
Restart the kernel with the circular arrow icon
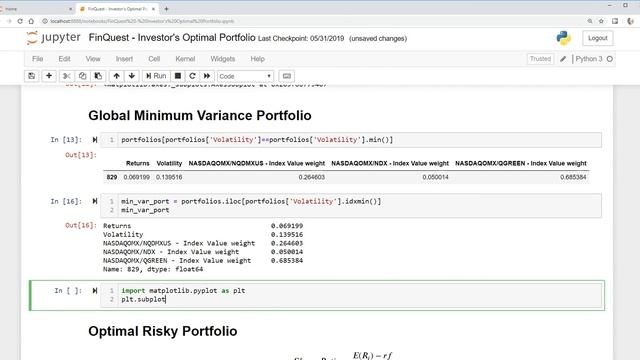pyautogui.click(x=192, y=76)
